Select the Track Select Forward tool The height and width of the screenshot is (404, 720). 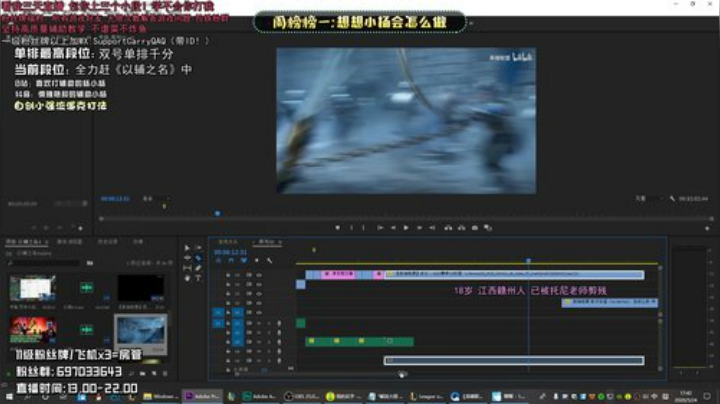[198, 248]
